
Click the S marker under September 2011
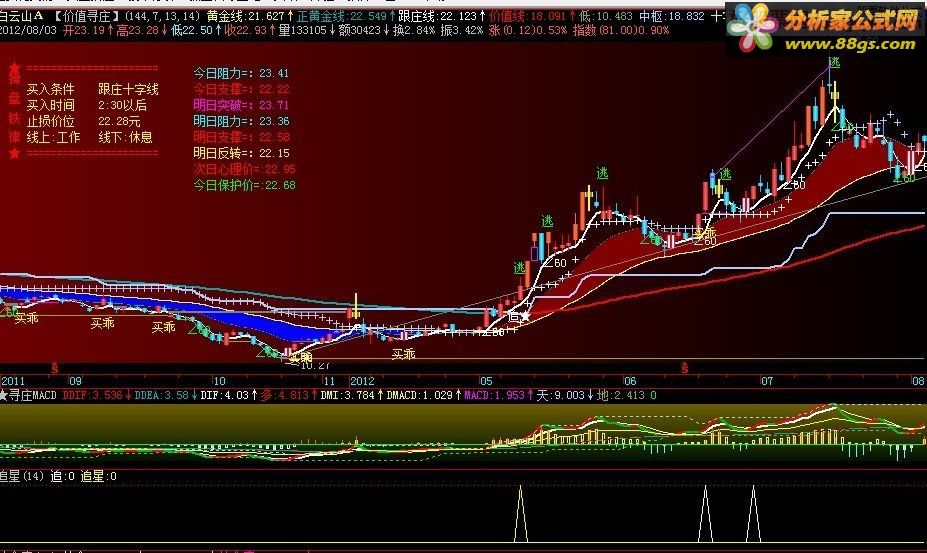pyautogui.click(x=54, y=368)
